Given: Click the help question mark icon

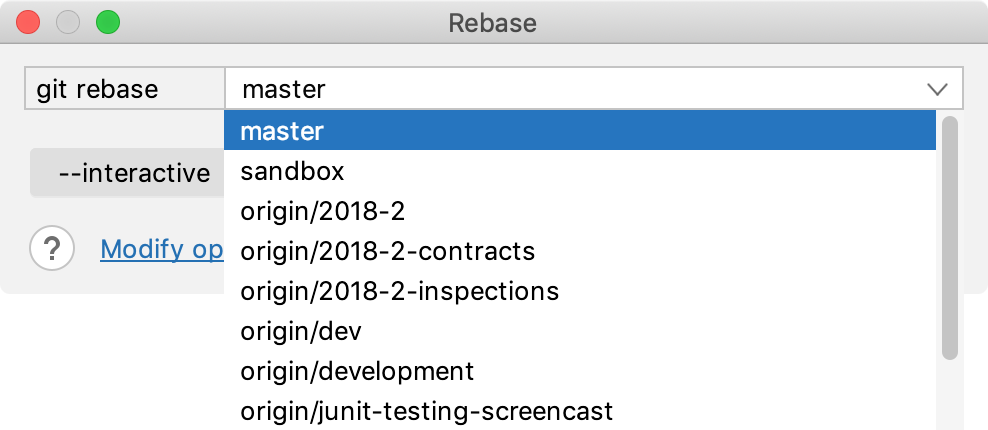Looking at the screenshot, I should tap(52, 248).
